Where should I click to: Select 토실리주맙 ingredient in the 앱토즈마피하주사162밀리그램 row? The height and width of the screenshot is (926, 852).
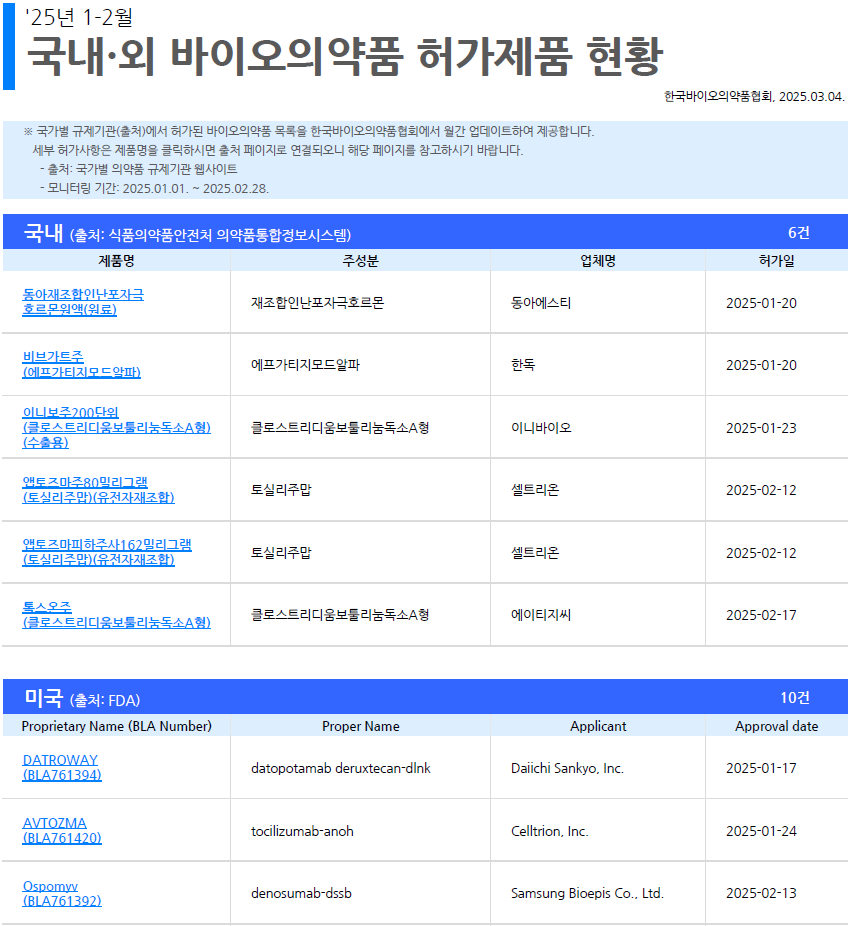281,553
